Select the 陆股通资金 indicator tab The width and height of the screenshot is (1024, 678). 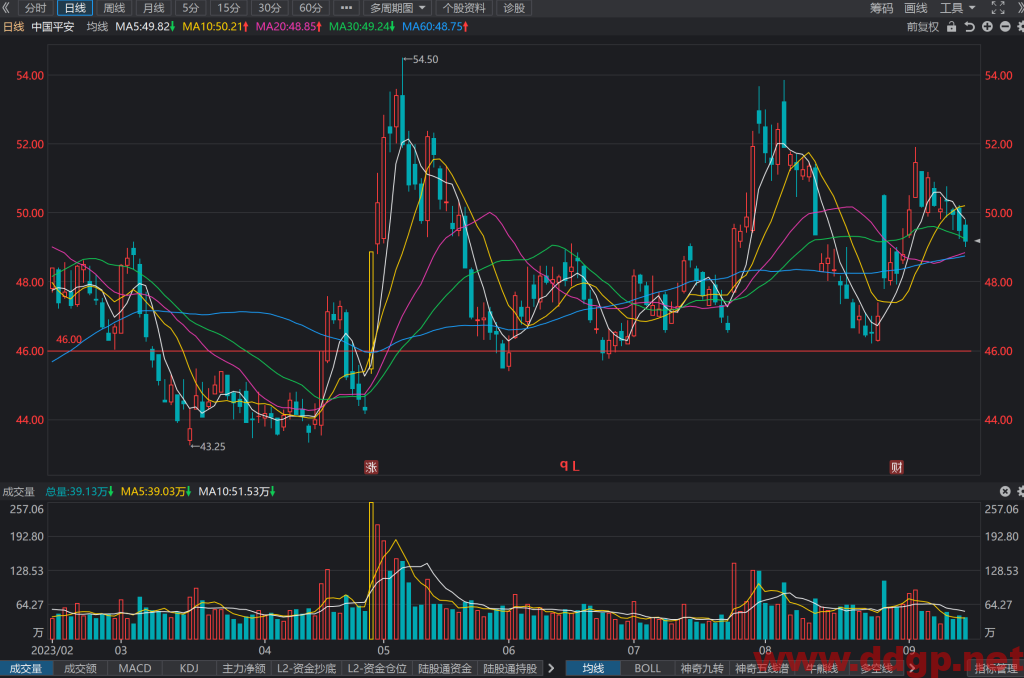point(445,668)
